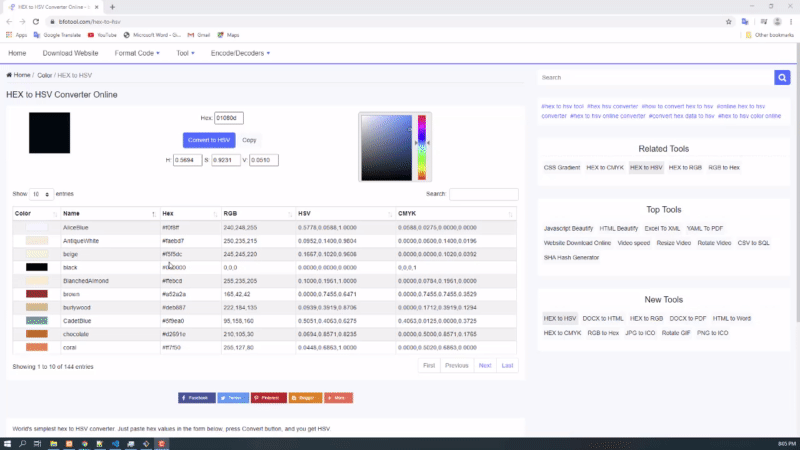Expand the Format Code dropdown menu
This screenshot has width=800, height=450.
click(135, 52)
